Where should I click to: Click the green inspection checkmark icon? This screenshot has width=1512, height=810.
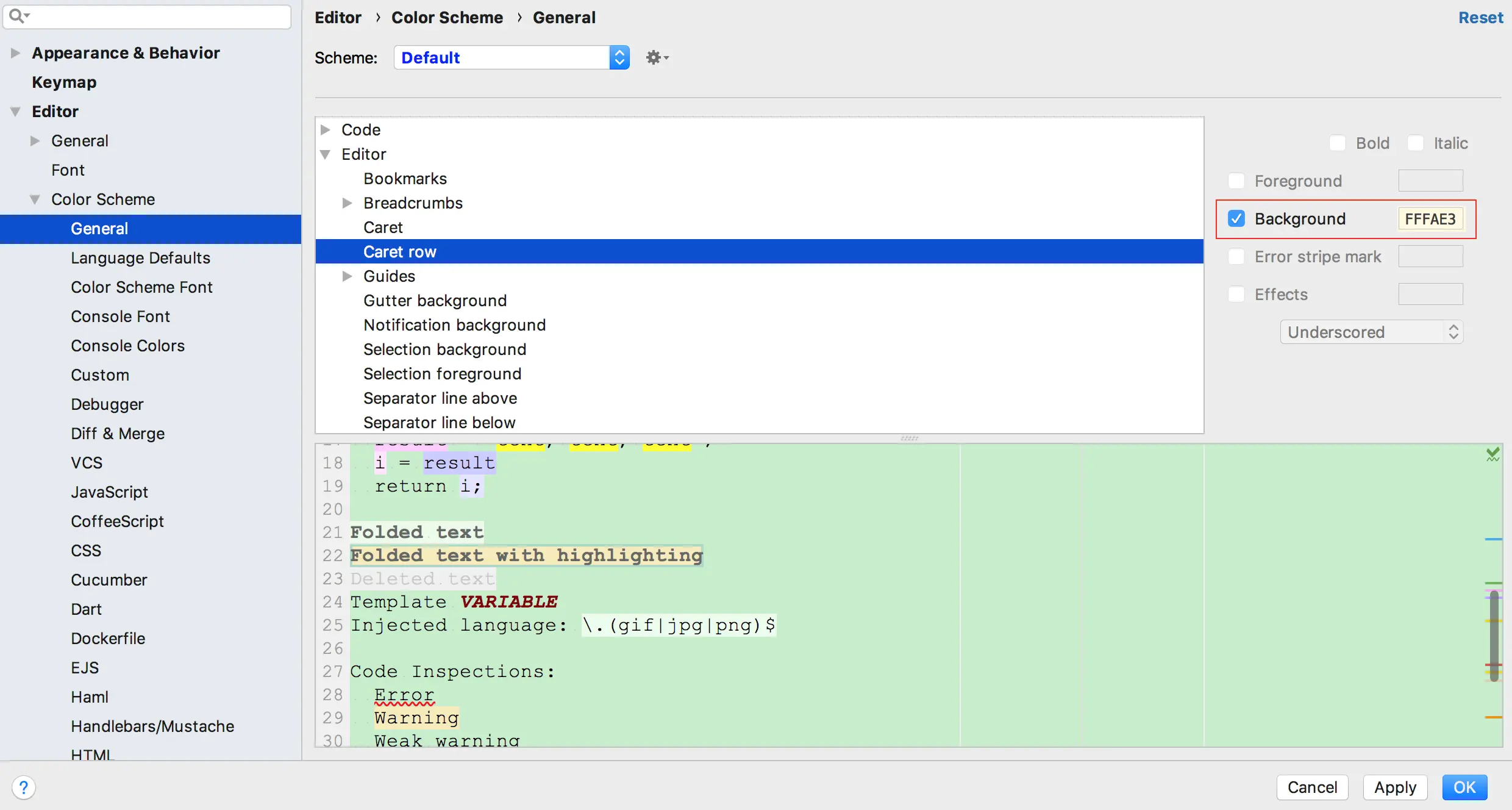point(1492,454)
